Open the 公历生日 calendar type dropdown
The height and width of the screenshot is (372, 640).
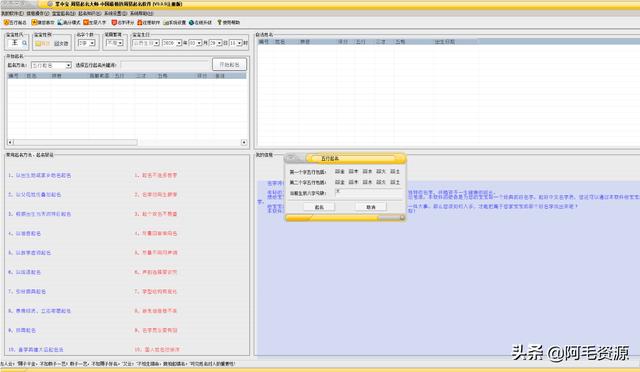click(x=146, y=43)
